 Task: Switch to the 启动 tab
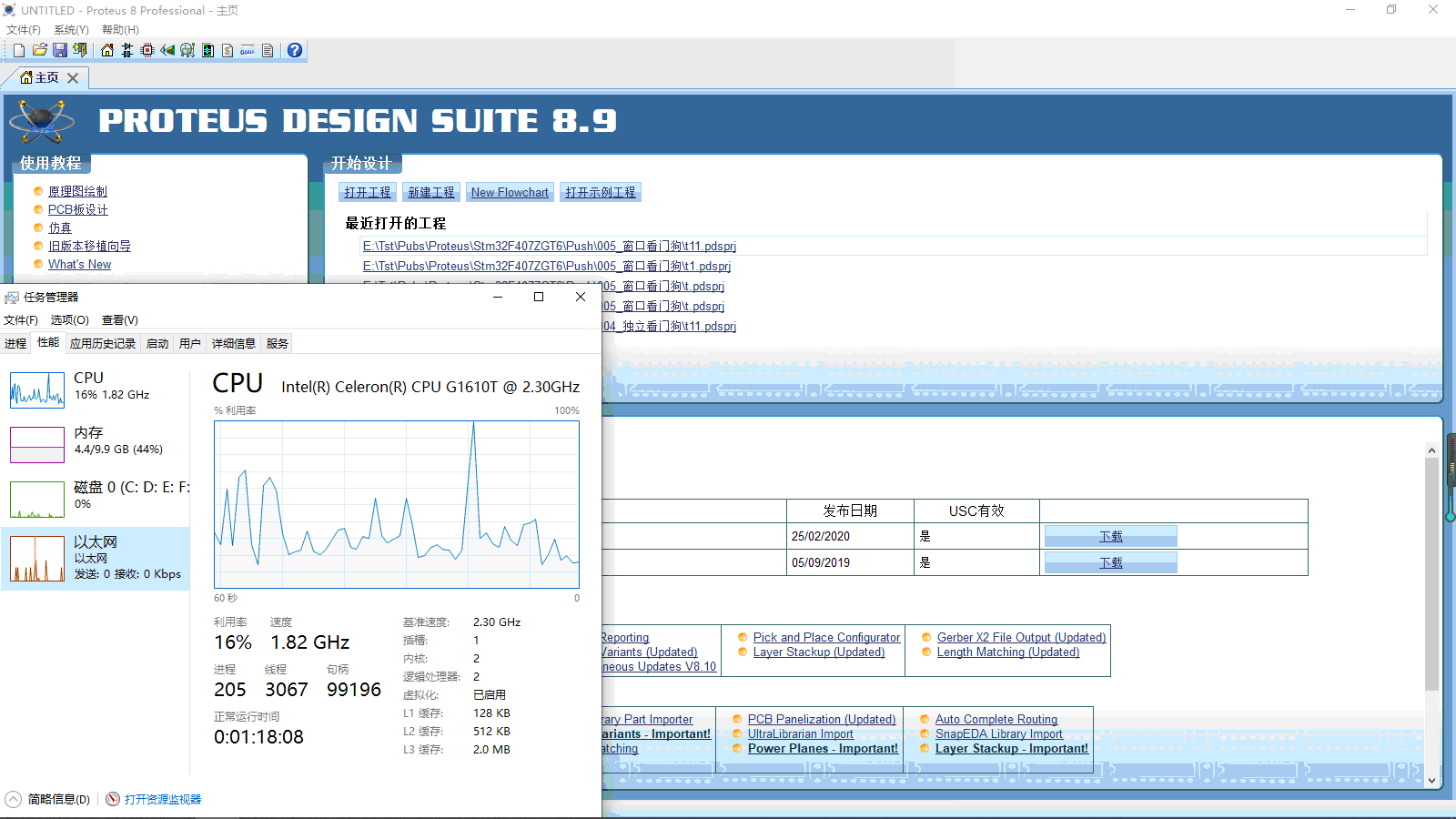click(157, 344)
